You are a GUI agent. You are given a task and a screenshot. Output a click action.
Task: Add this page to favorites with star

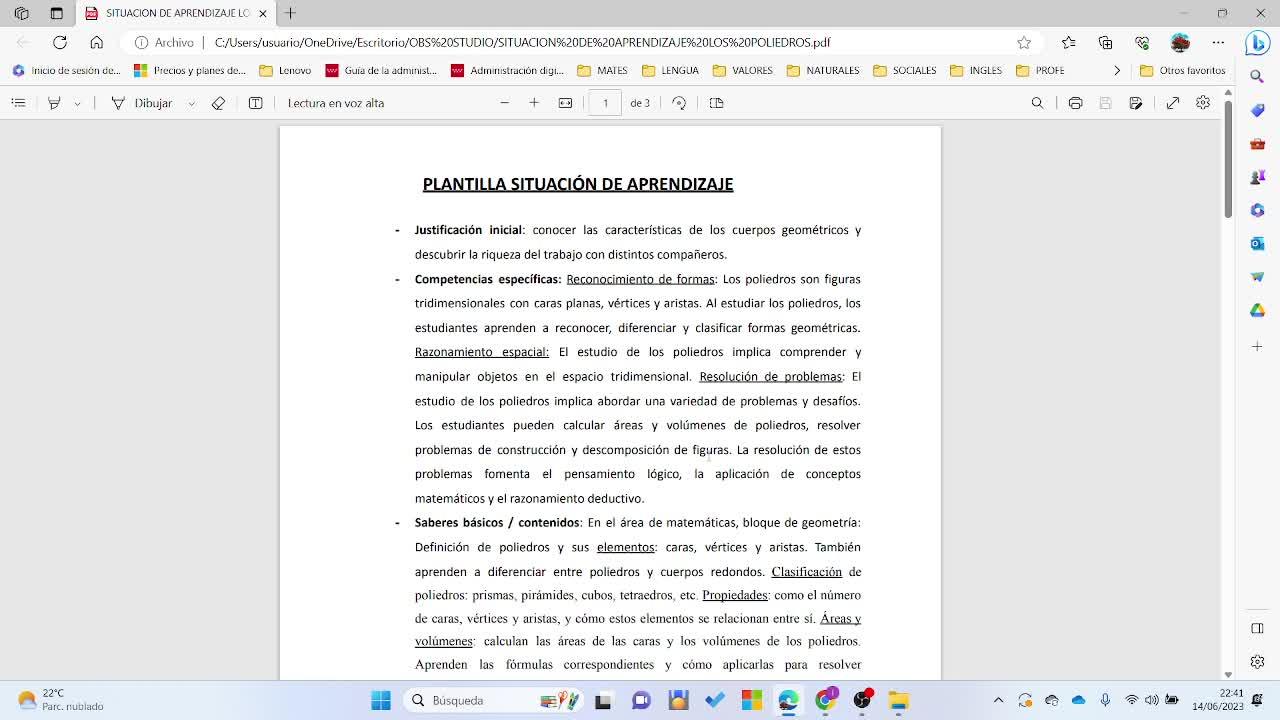click(1024, 42)
